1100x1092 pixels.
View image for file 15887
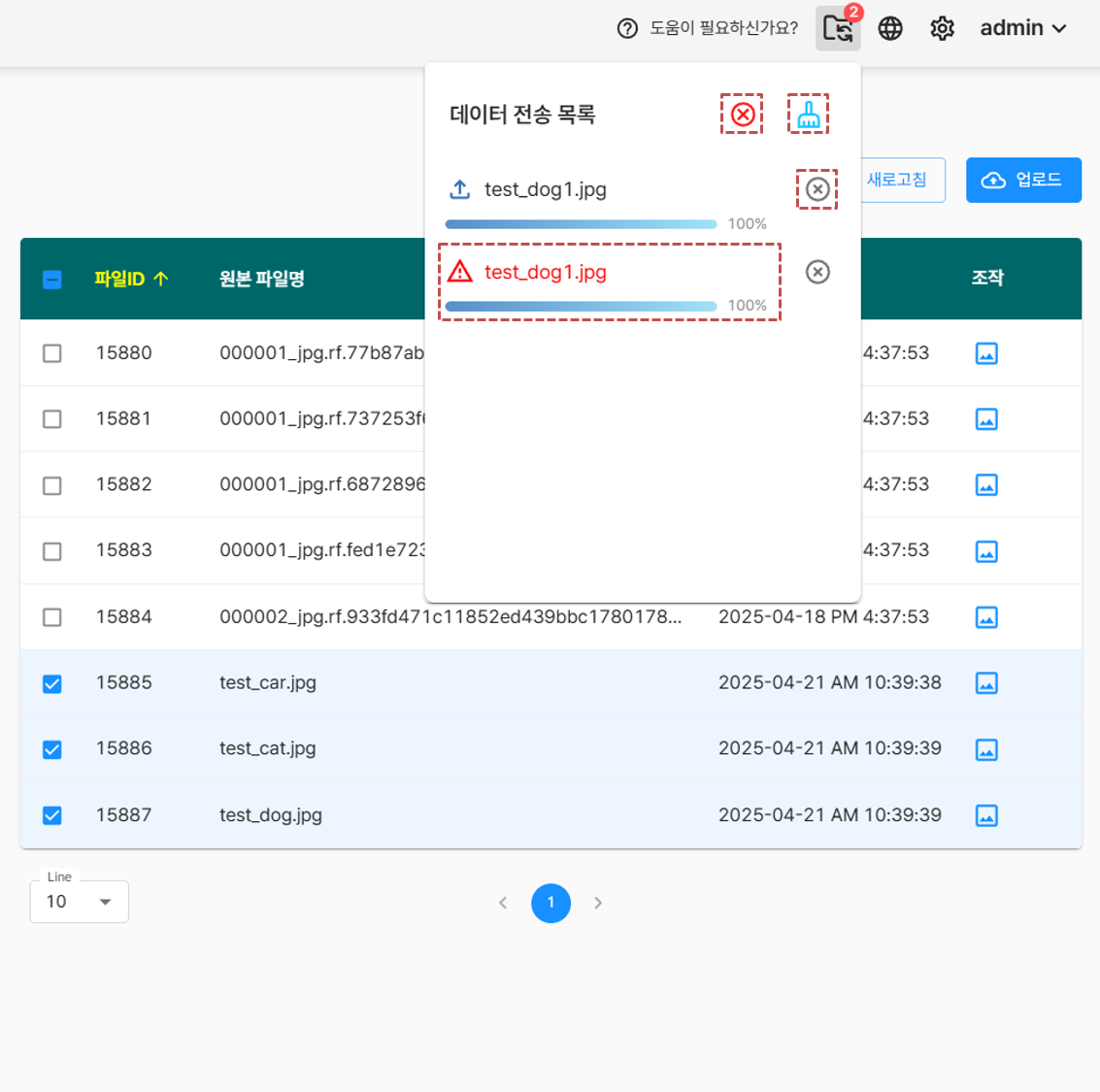point(986,815)
